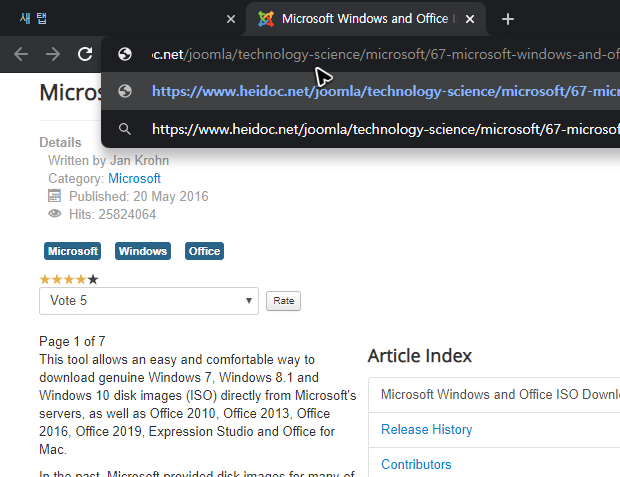Image resolution: width=620 pixels, height=477 pixels.
Task: Click the Office tag badge
Action: [x=204, y=251]
